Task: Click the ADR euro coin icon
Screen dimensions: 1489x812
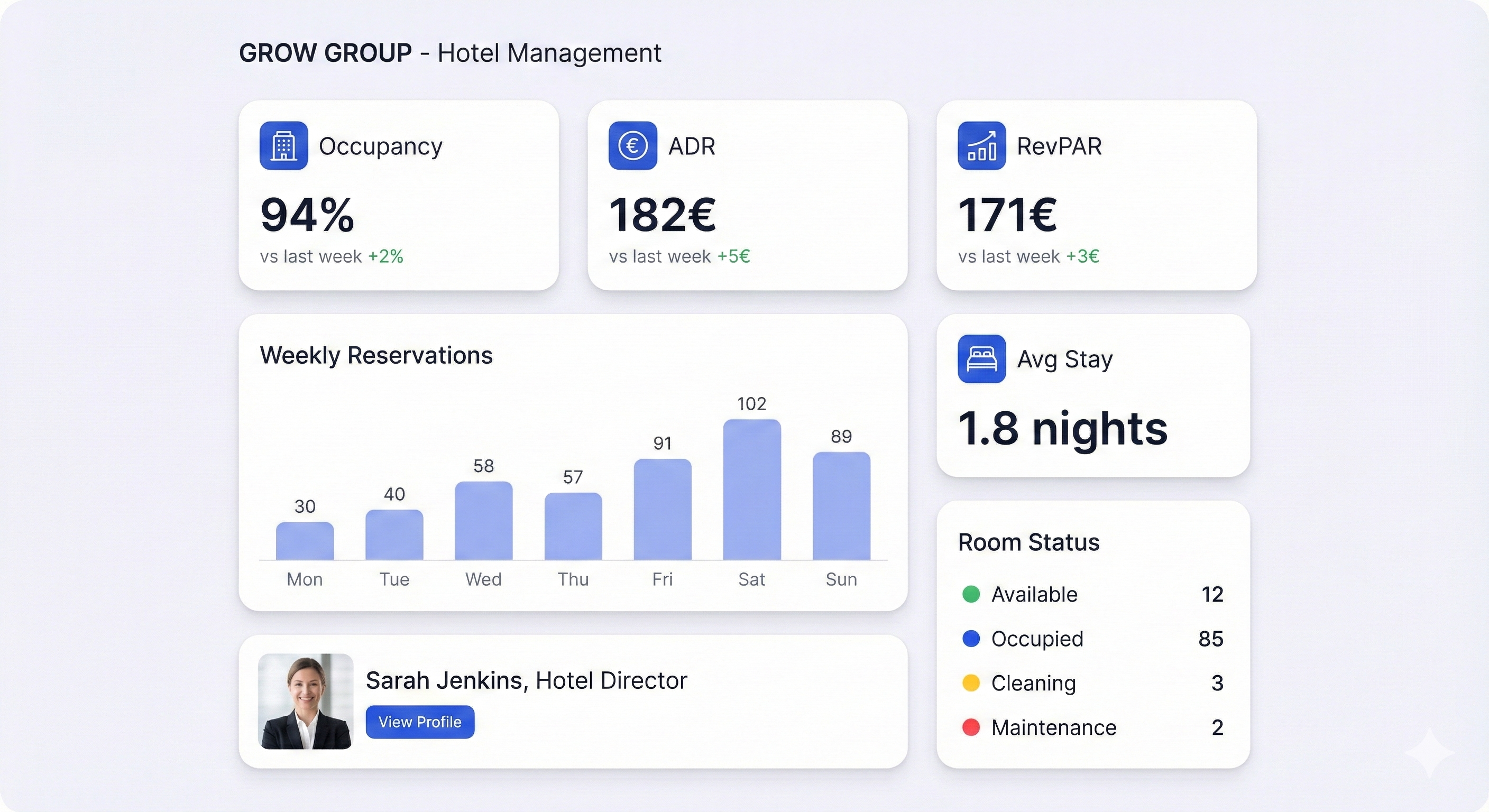Action: click(632, 145)
